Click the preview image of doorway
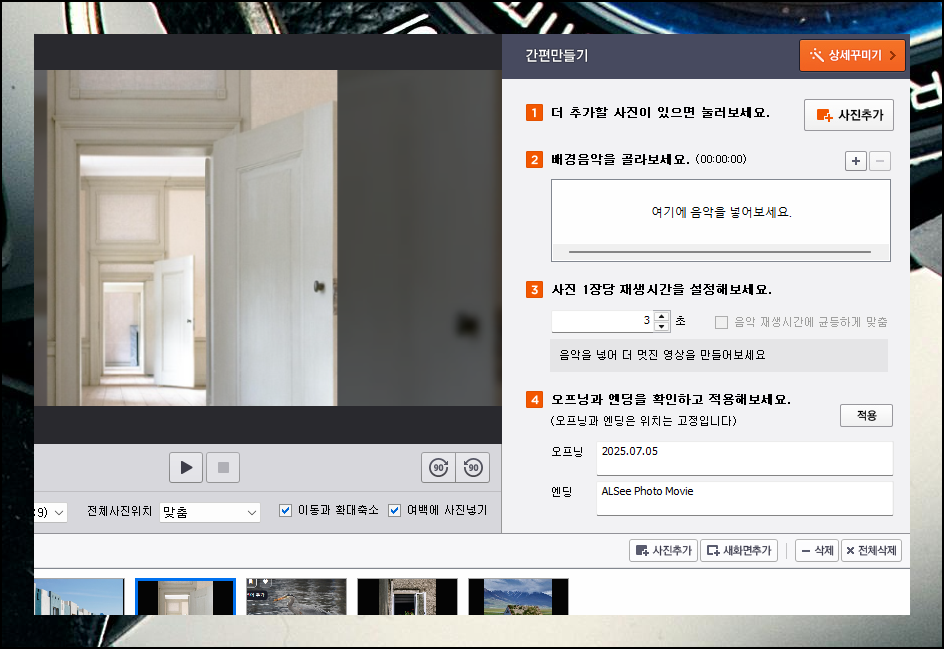This screenshot has width=944, height=649. click(x=268, y=238)
